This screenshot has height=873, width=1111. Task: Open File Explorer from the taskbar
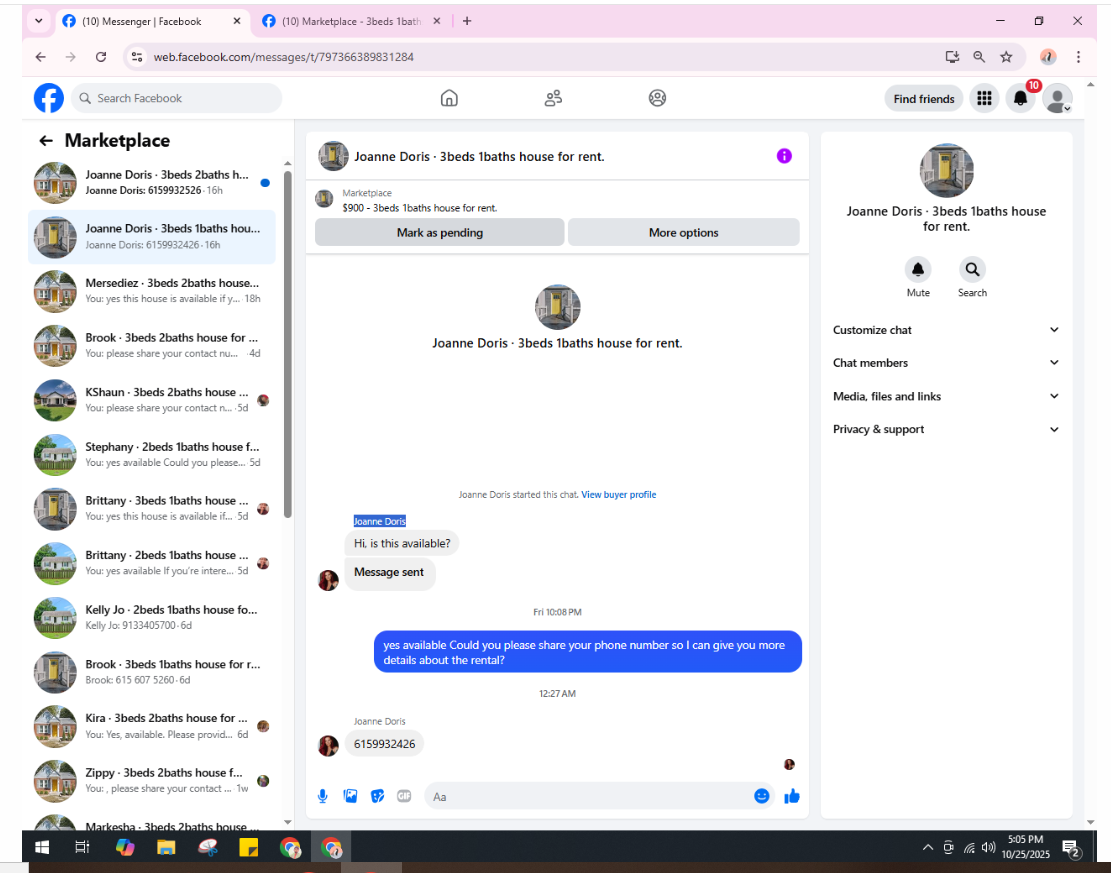tap(166, 847)
